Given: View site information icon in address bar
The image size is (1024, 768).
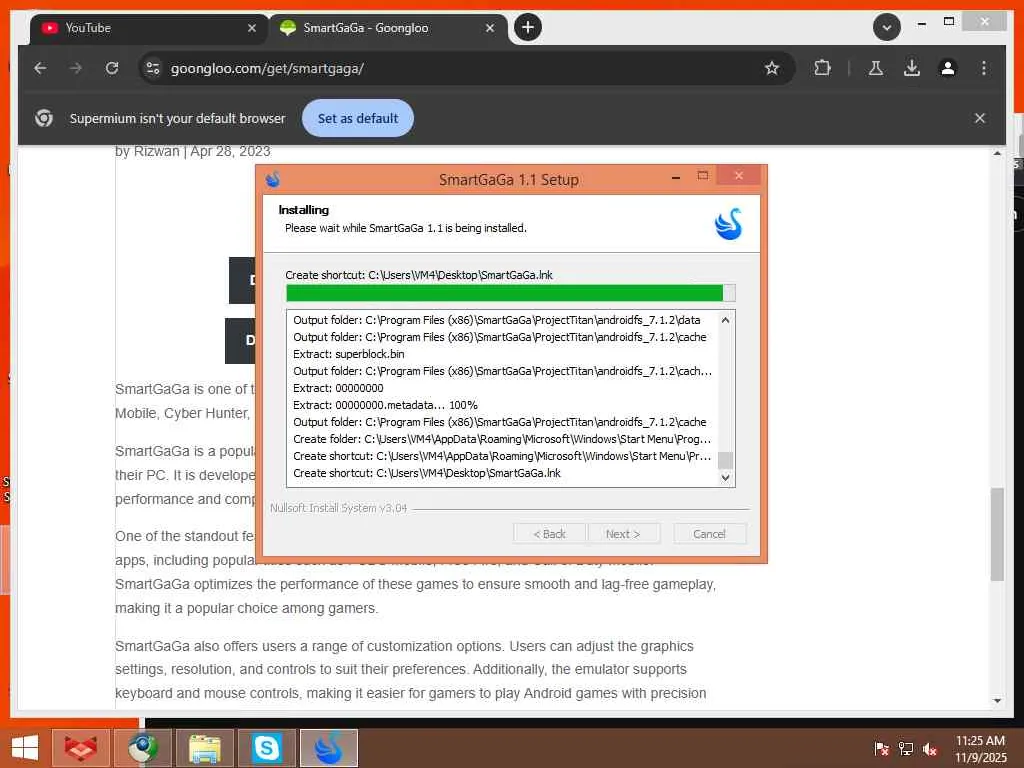Looking at the screenshot, I should [153, 68].
